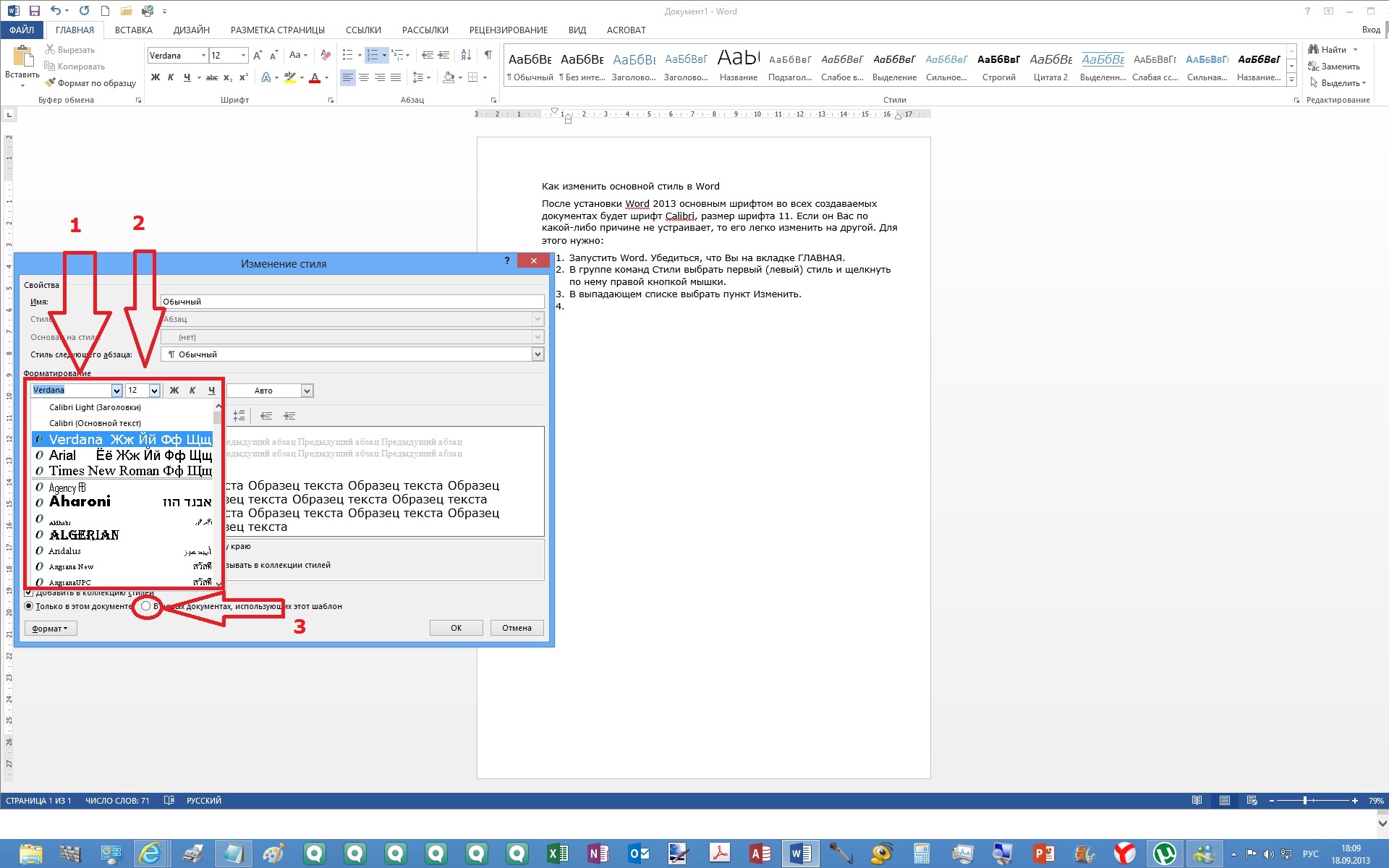Open the dialog font name dropdown arrow

click(x=116, y=391)
